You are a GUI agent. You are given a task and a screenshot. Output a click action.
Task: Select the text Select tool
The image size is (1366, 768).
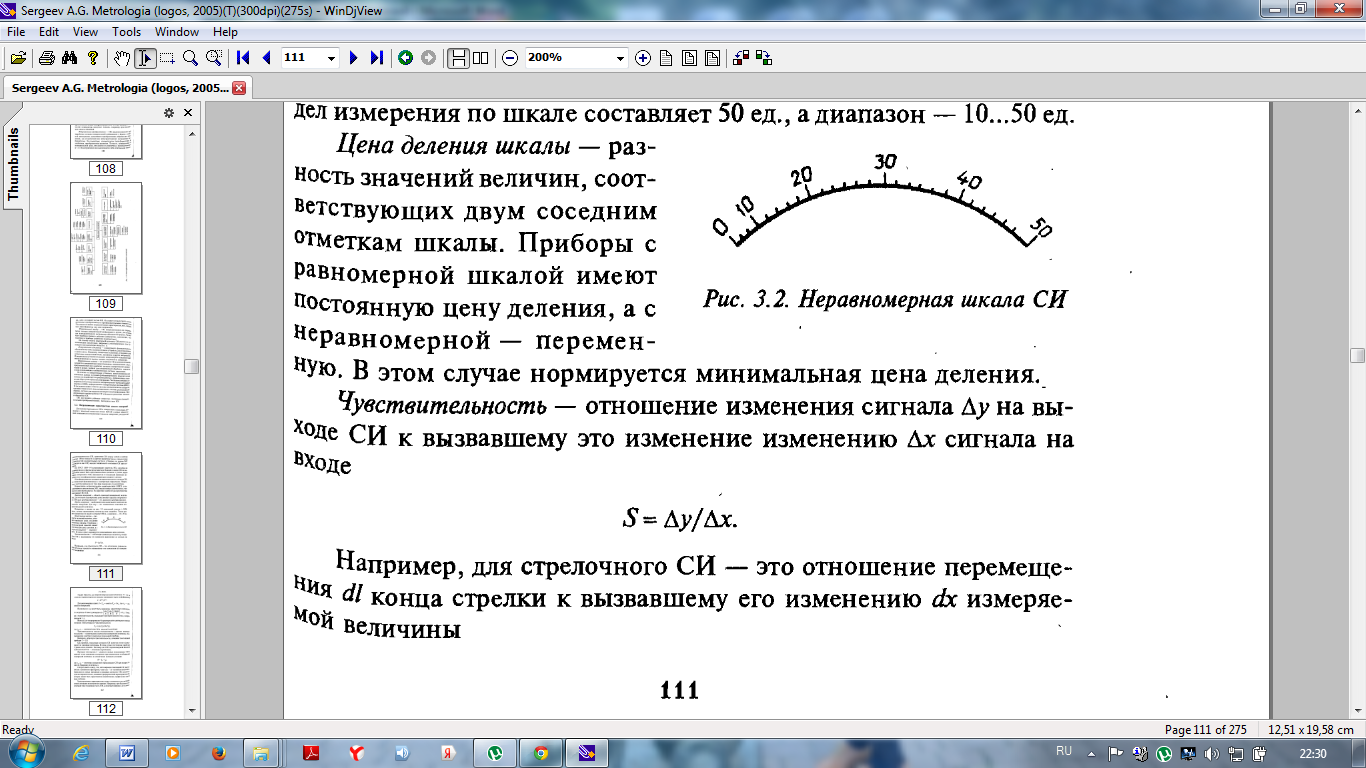(x=145, y=58)
